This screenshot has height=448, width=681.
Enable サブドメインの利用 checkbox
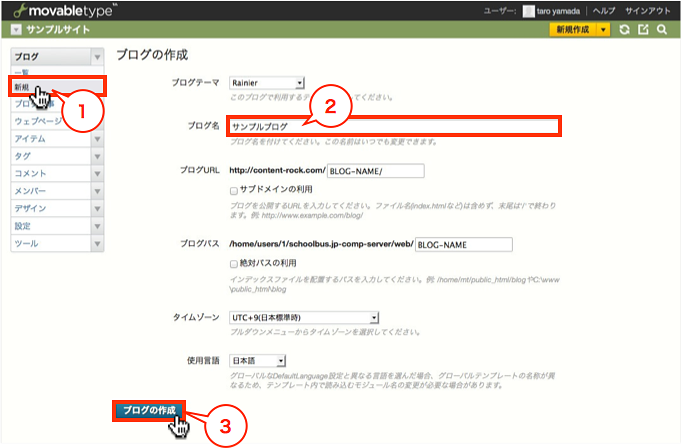coord(234,190)
